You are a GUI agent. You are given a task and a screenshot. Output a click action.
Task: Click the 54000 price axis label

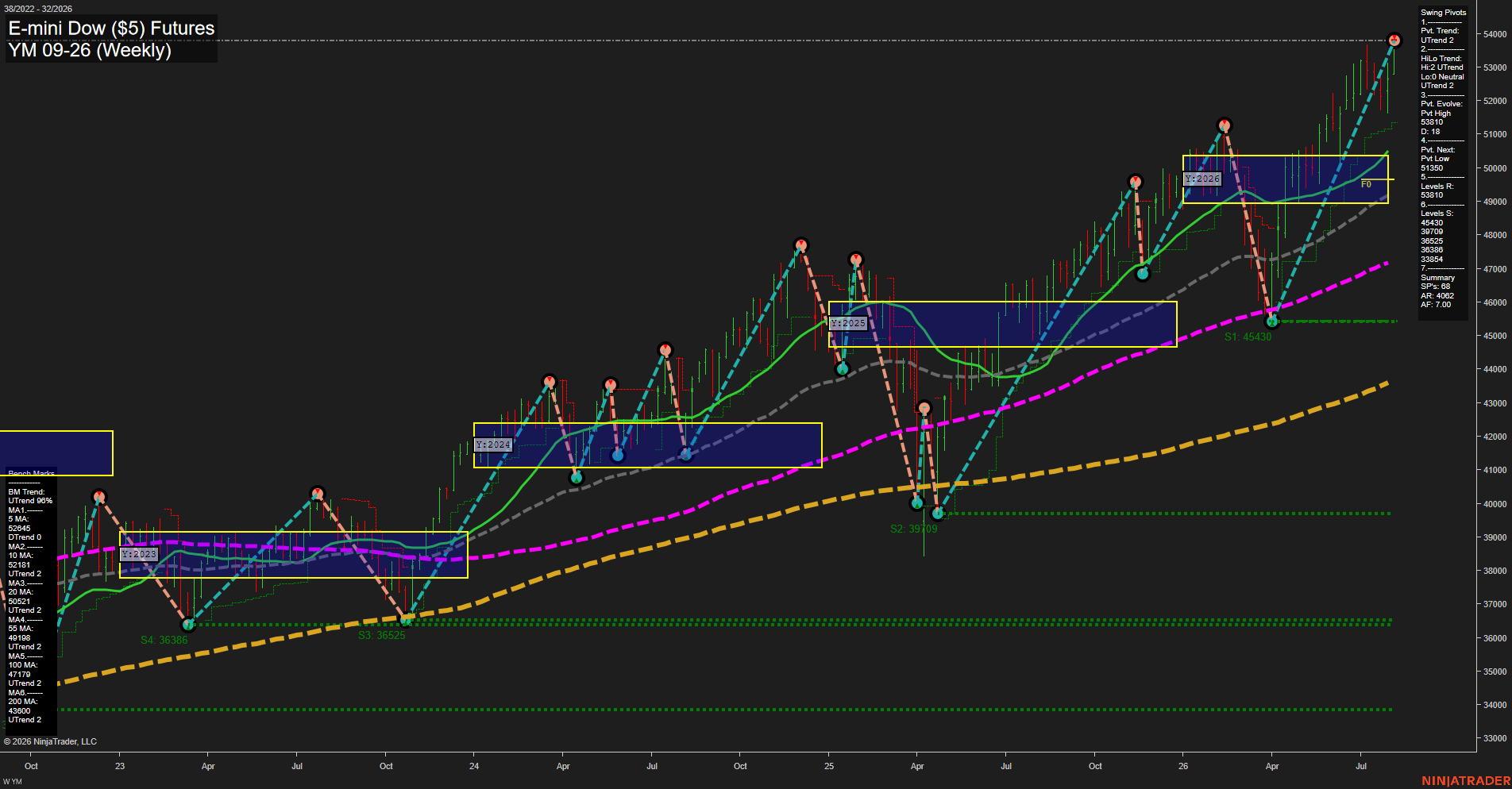click(x=1495, y=34)
